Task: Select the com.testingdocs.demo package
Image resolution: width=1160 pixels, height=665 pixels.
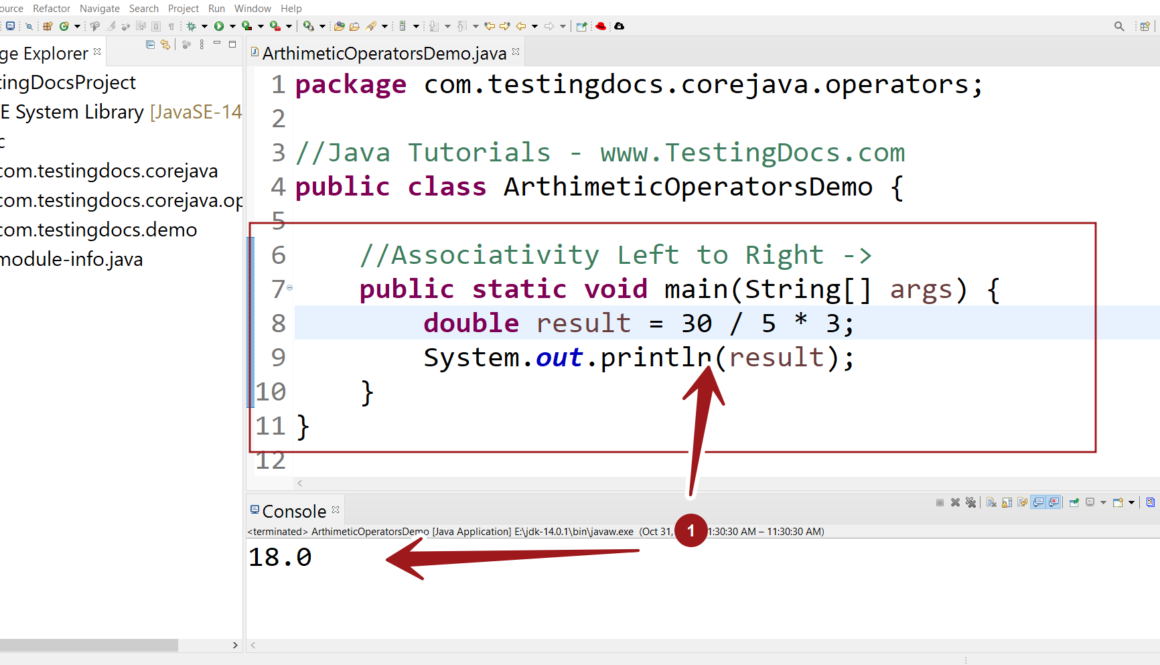Action: 98,230
